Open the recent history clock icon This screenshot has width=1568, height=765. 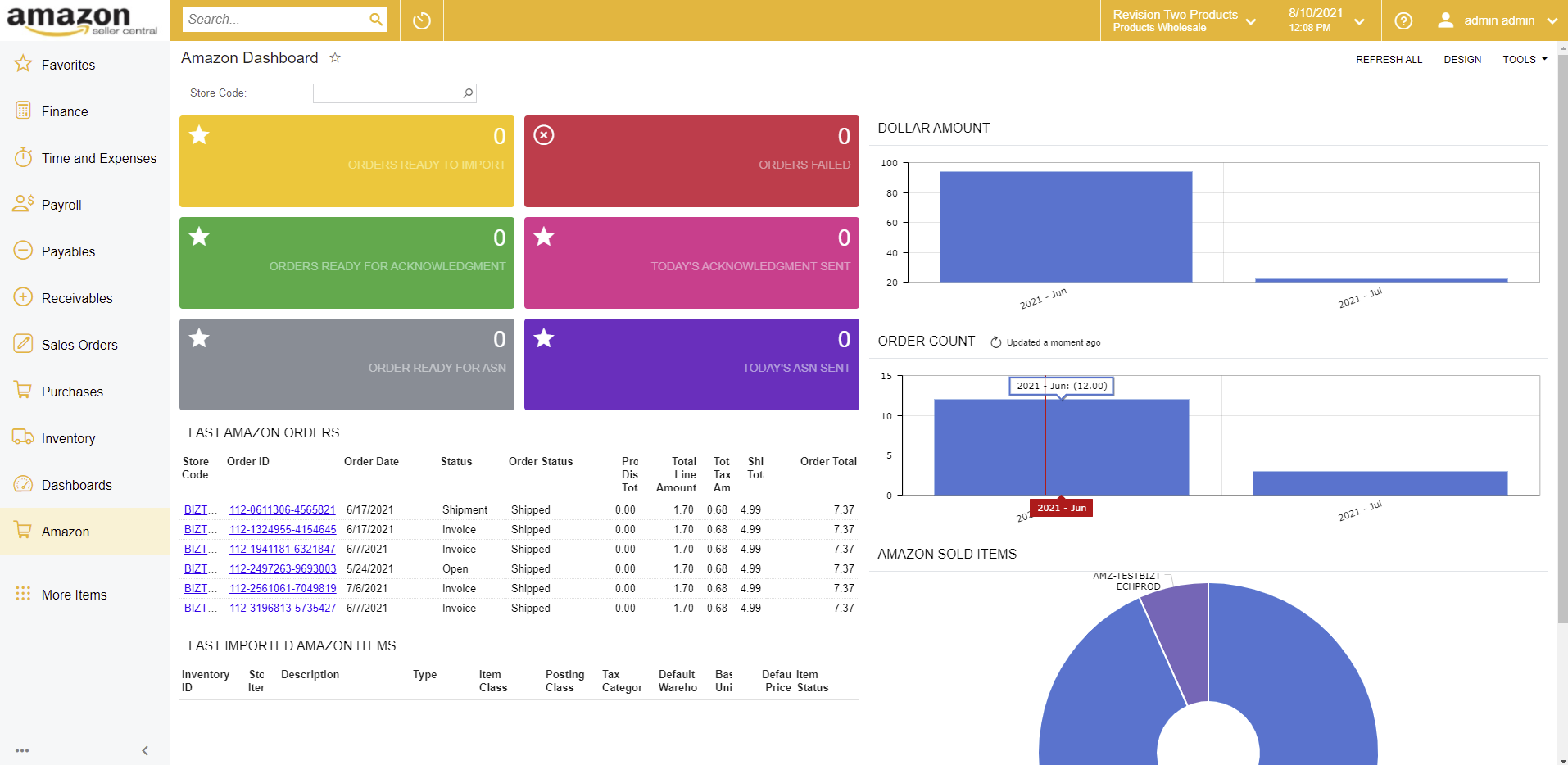pos(422,20)
